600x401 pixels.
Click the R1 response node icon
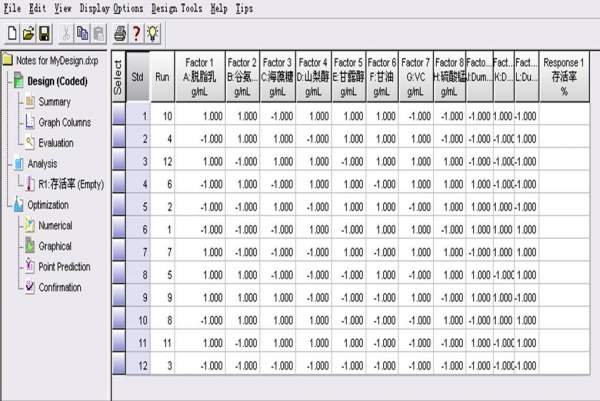tap(30, 184)
